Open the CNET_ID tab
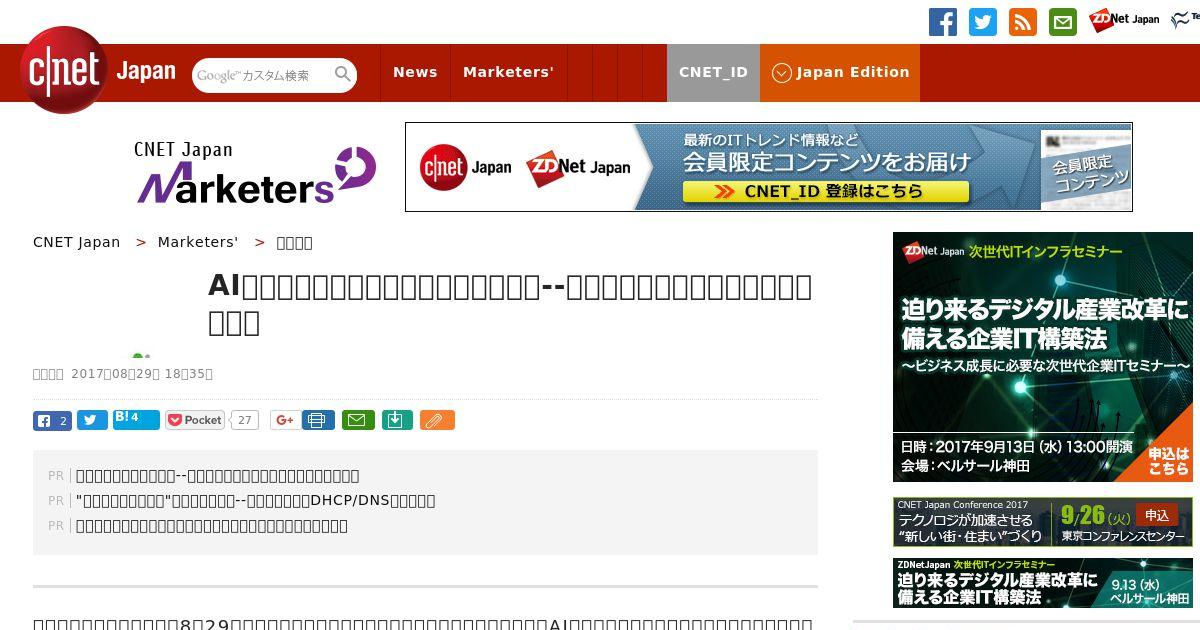 [x=713, y=72]
